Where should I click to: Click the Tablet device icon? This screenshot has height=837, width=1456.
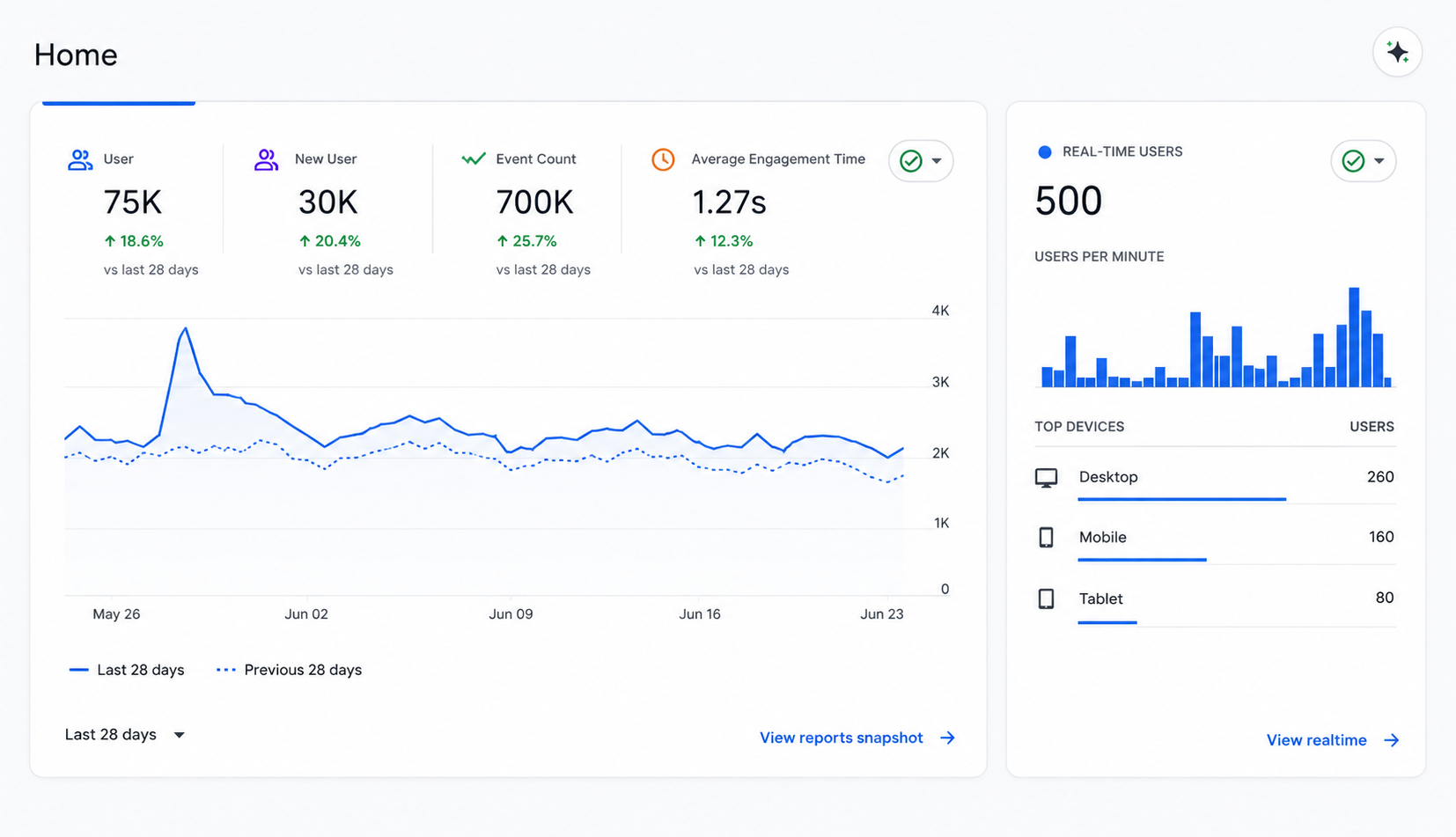(1046, 598)
